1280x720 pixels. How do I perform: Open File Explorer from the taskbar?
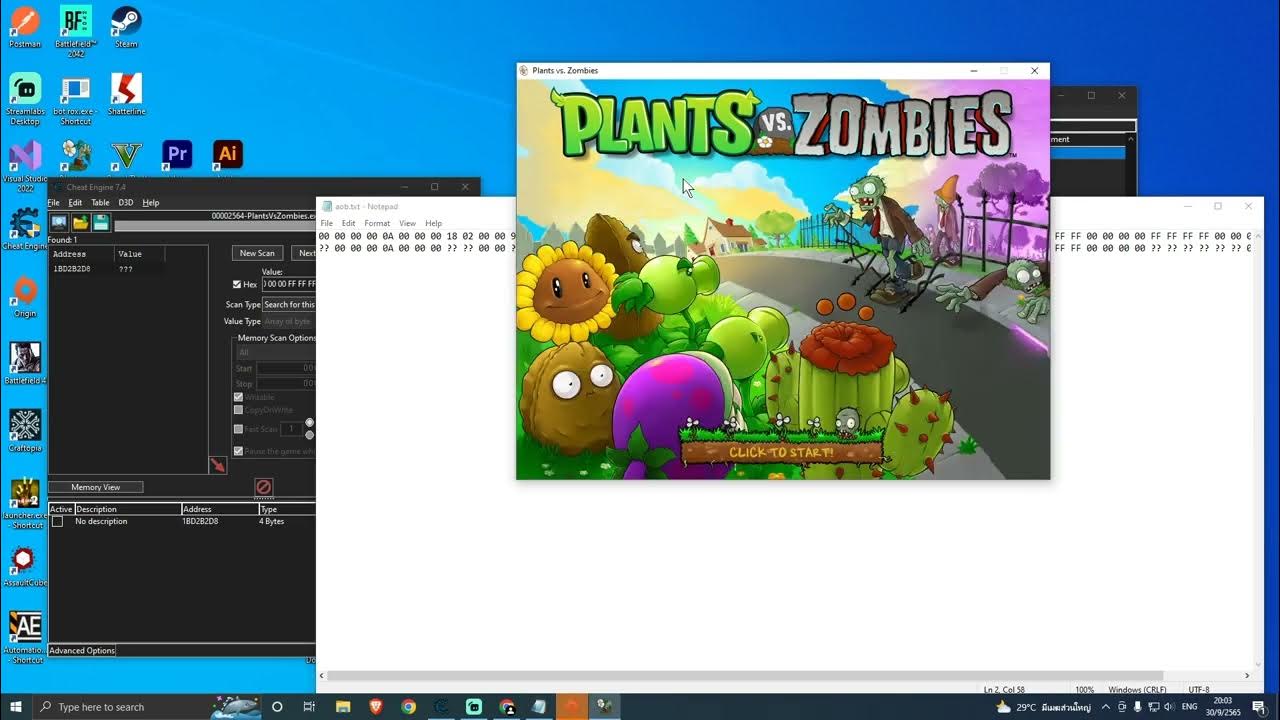coord(343,707)
